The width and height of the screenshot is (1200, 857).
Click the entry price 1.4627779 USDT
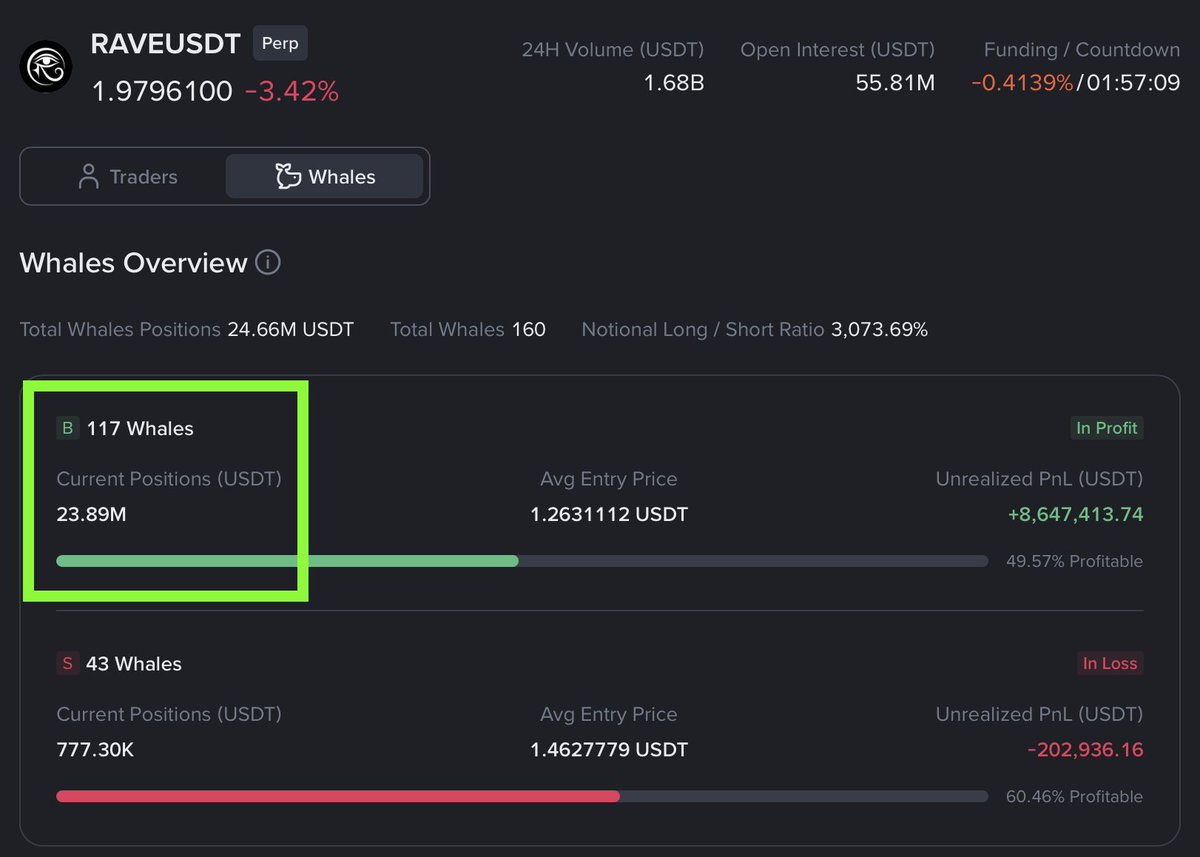pyautogui.click(x=609, y=750)
